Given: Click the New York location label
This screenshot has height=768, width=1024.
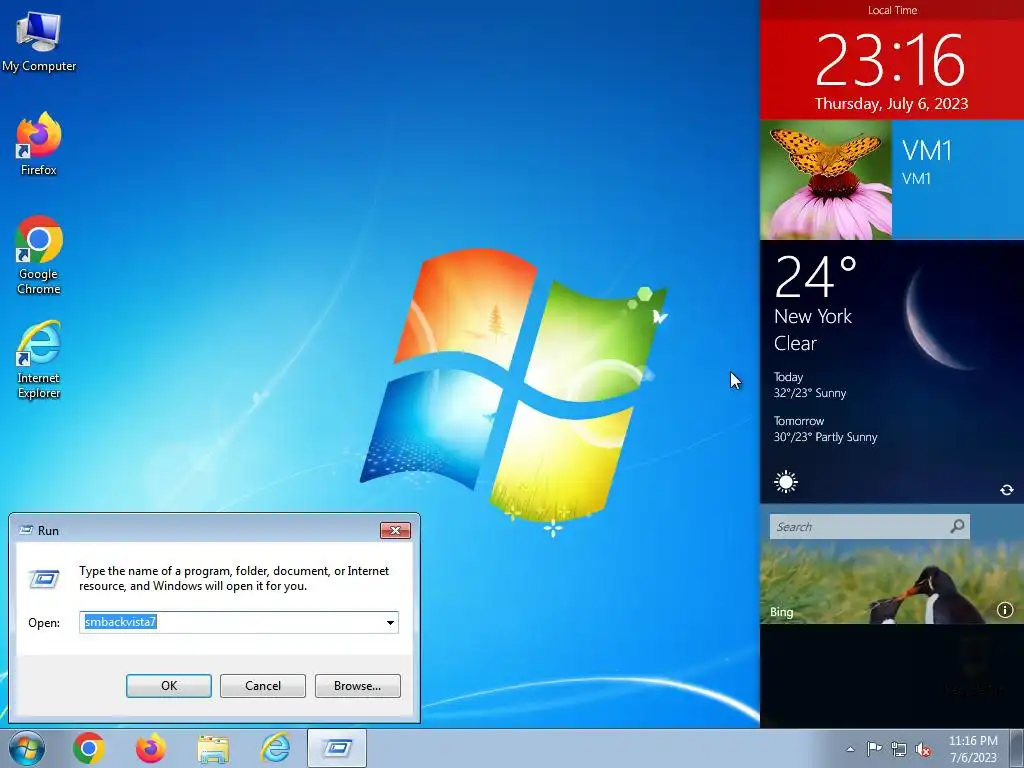Looking at the screenshot, I should 812,317.
